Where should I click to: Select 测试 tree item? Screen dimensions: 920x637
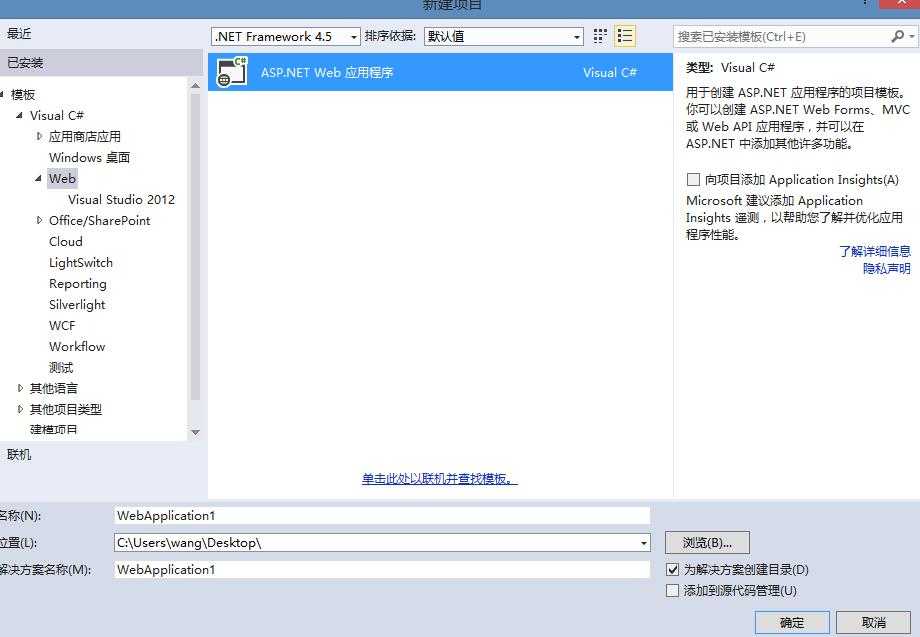tap(61, 367)
